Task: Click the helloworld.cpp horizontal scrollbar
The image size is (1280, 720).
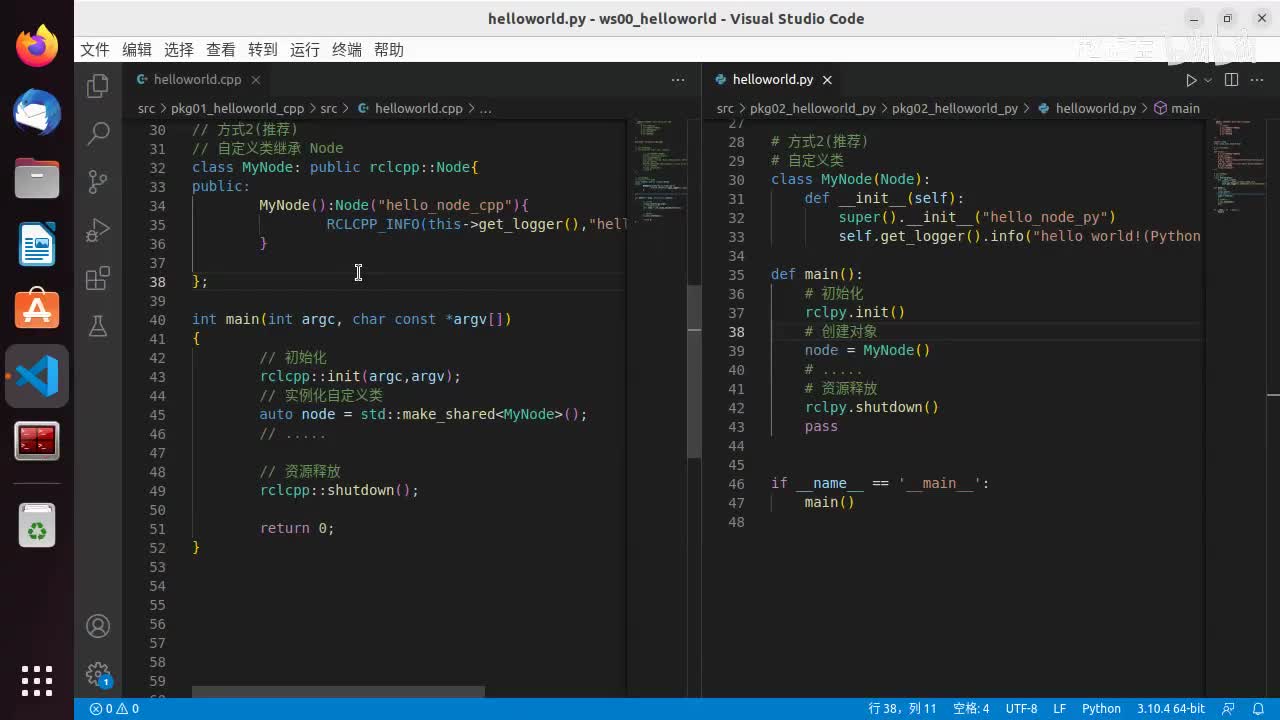Action: tap(338, 692)
